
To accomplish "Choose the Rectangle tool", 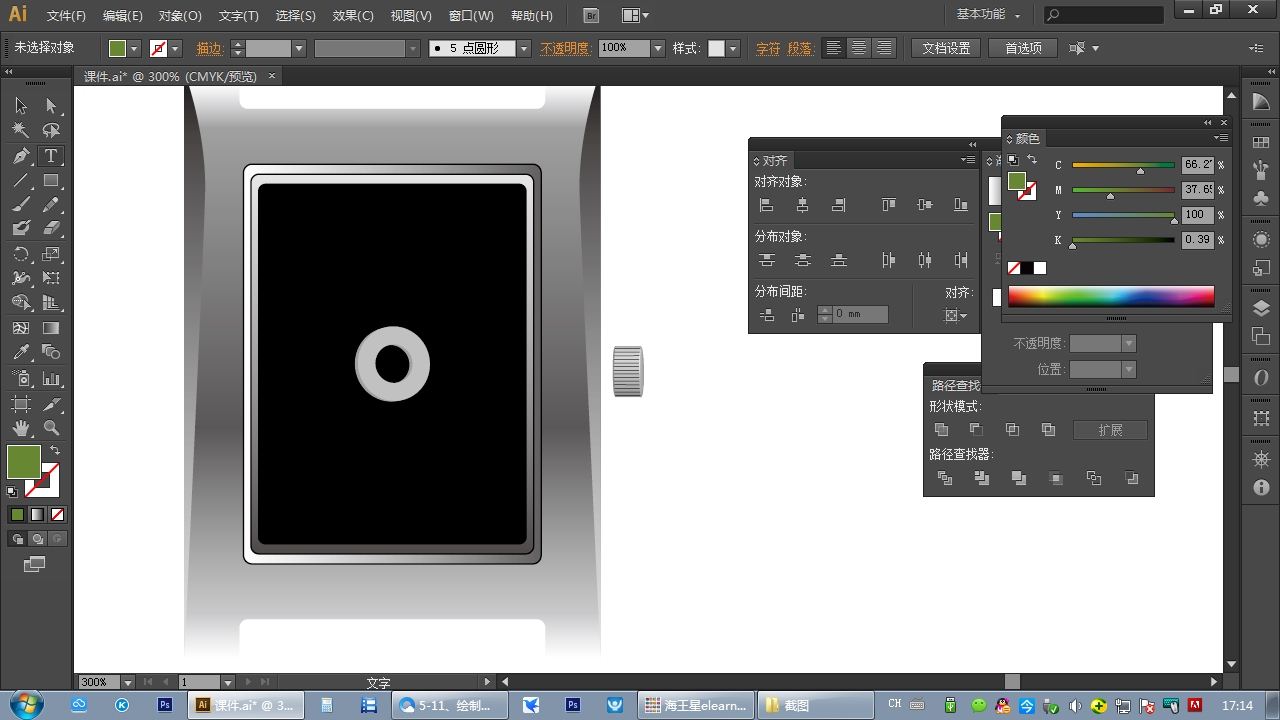I will 51,181.
